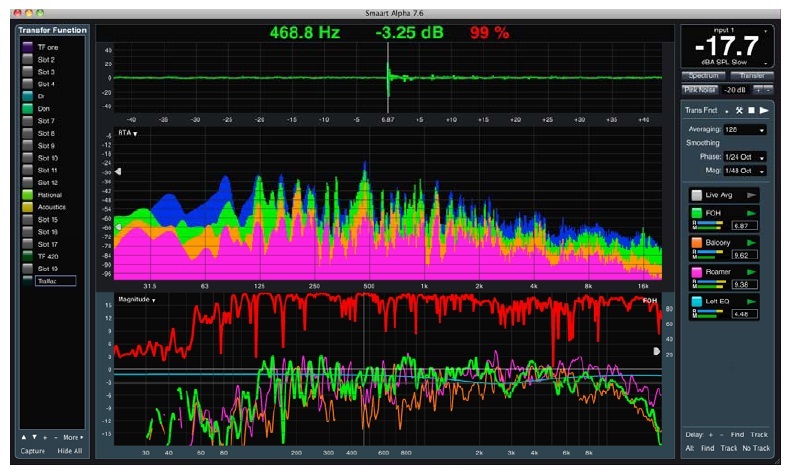This screenshot has height=471, width=790.
Task: Open the Averaging dropdown
Action: tap(746, 130)
